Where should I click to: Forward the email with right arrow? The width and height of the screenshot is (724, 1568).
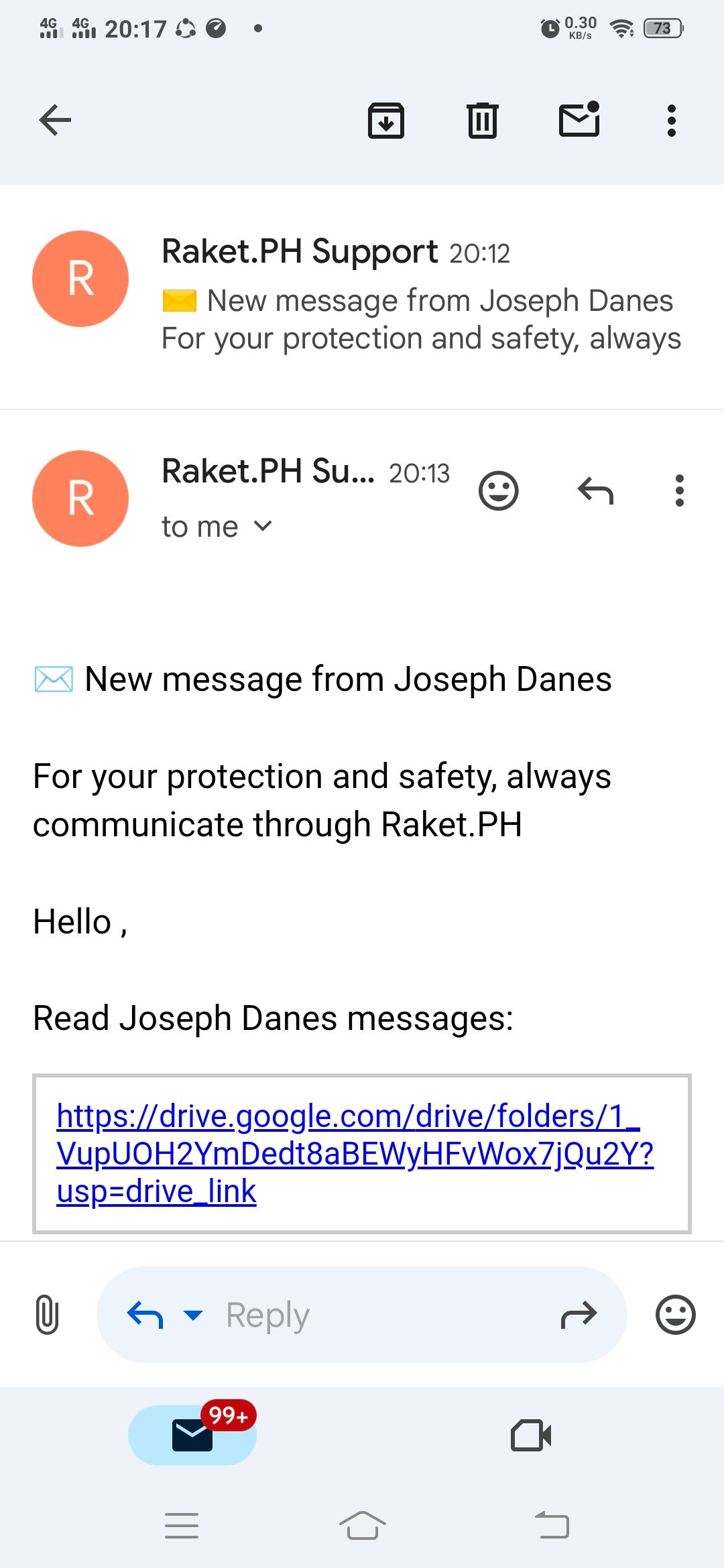(x=579, y=1315)
